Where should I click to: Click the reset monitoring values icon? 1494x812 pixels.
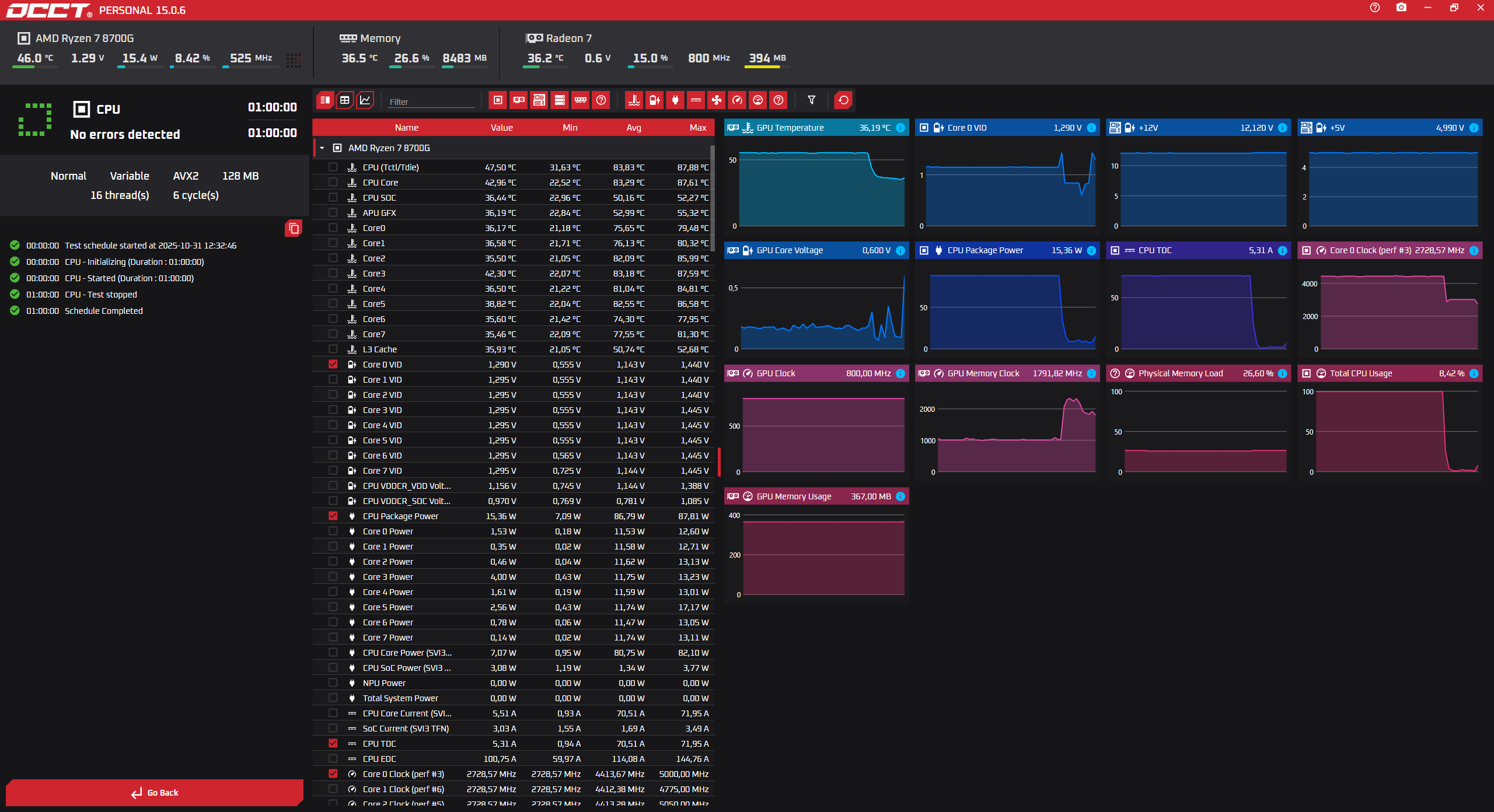tap(843, 100)
